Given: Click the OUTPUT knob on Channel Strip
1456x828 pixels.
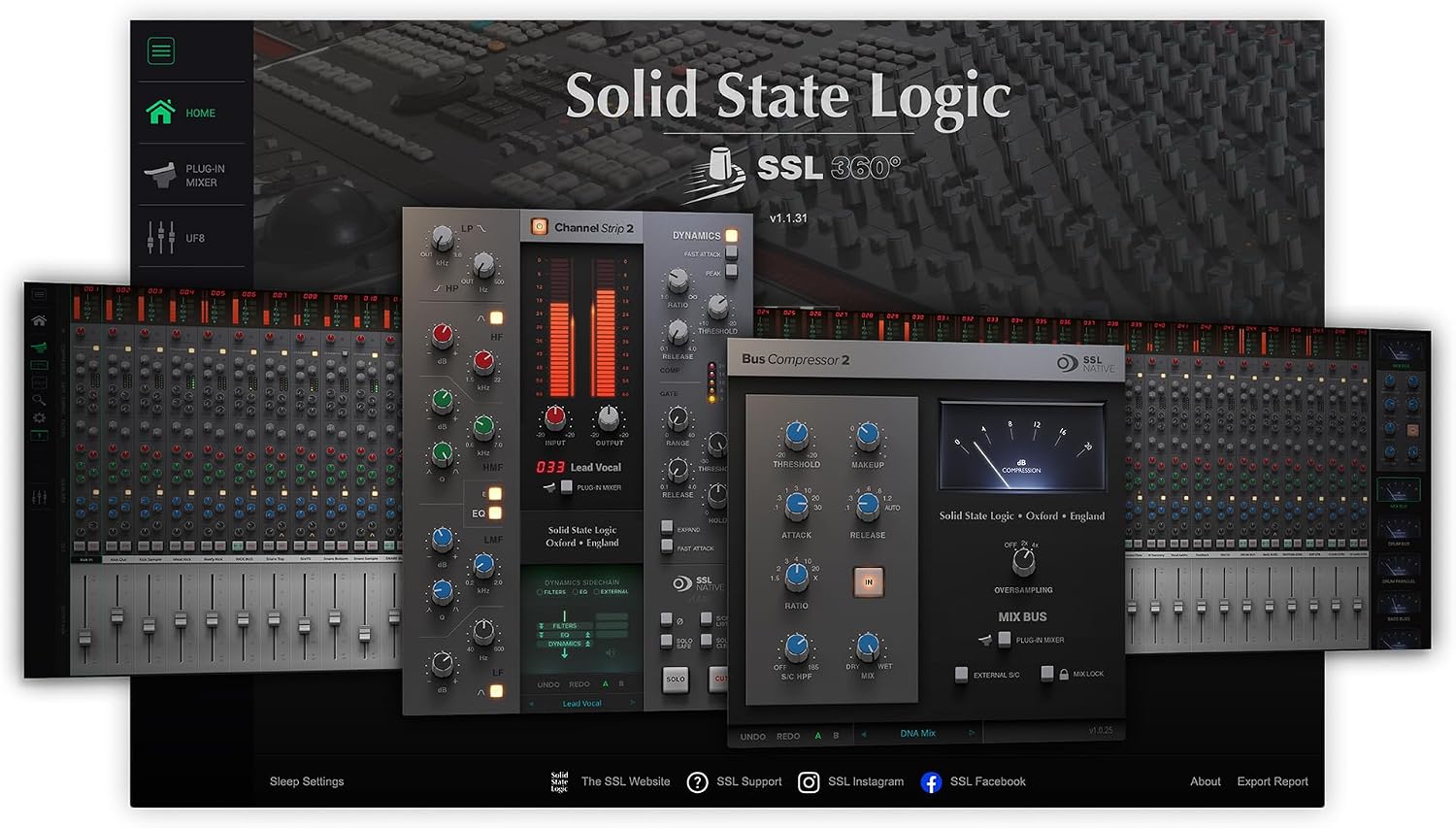Looking at the screenshot, I should click(608, 417).
